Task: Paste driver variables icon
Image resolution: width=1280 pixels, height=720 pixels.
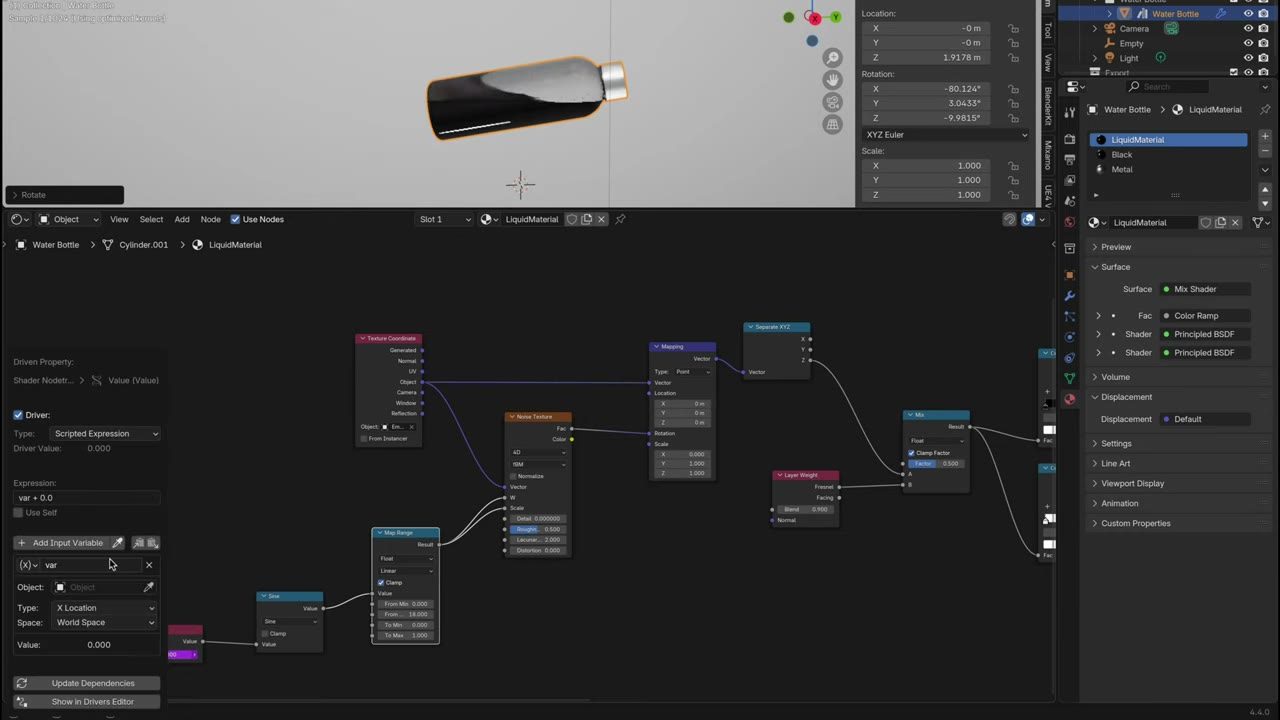Action: point(152,543)
